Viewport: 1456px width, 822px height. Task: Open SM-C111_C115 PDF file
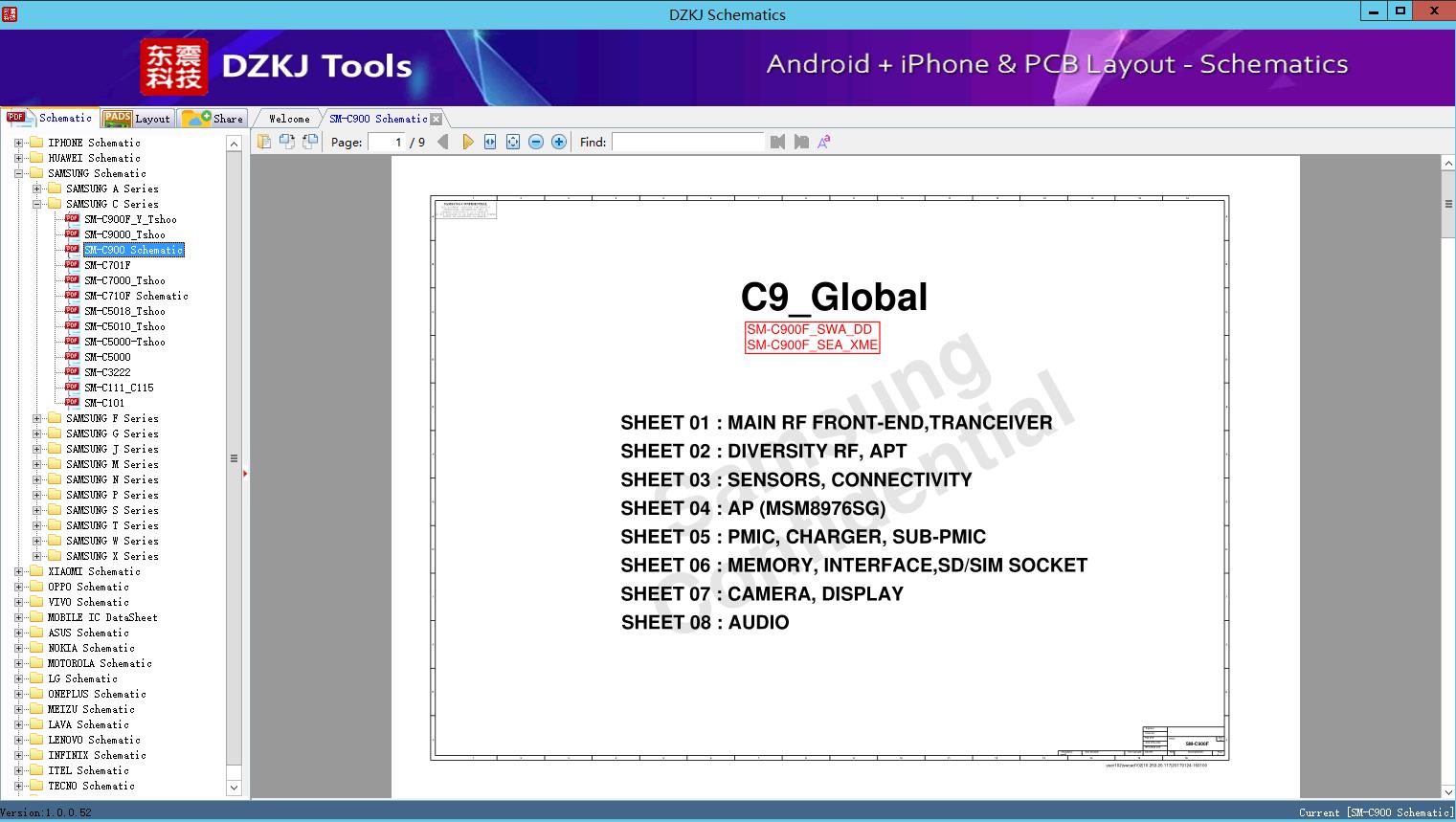[x=119, y=388]
